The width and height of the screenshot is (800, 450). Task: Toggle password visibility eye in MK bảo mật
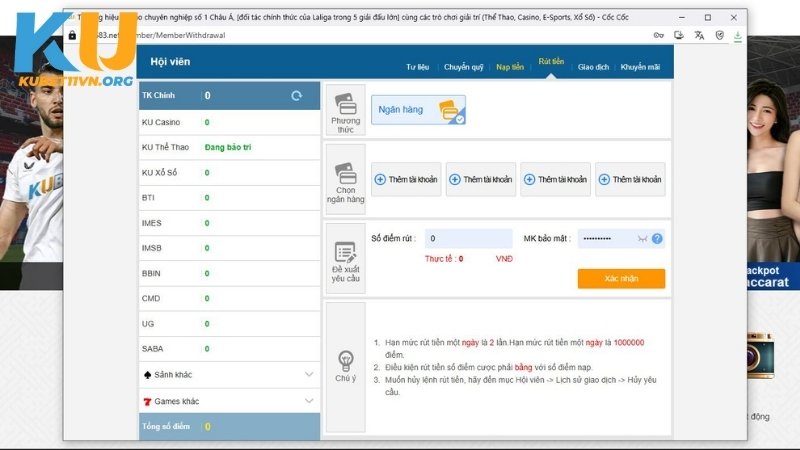(x=642, y=239)
